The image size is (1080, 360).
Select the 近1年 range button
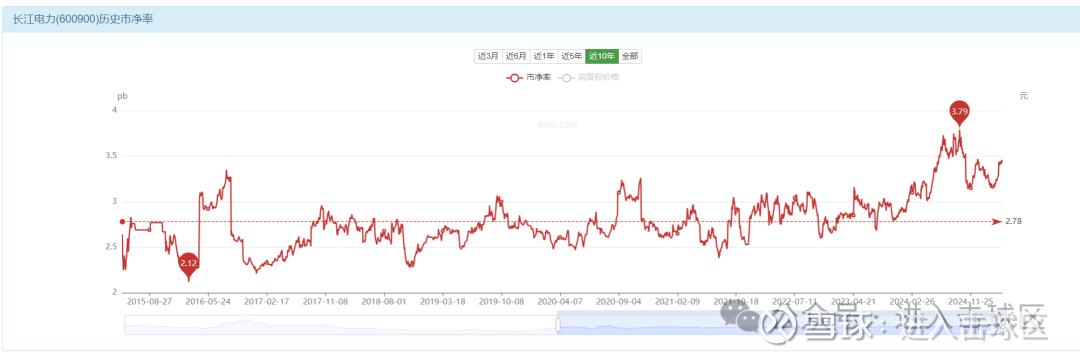coord(543,56)
